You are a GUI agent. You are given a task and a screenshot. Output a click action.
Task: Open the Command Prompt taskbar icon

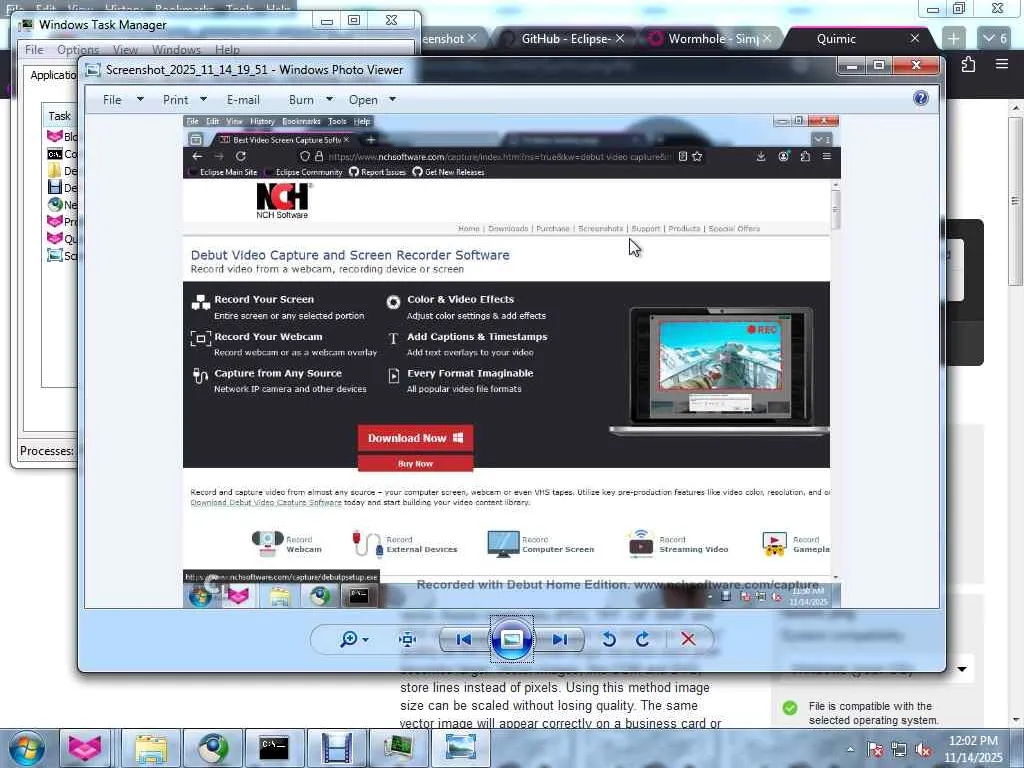[274, 748]
